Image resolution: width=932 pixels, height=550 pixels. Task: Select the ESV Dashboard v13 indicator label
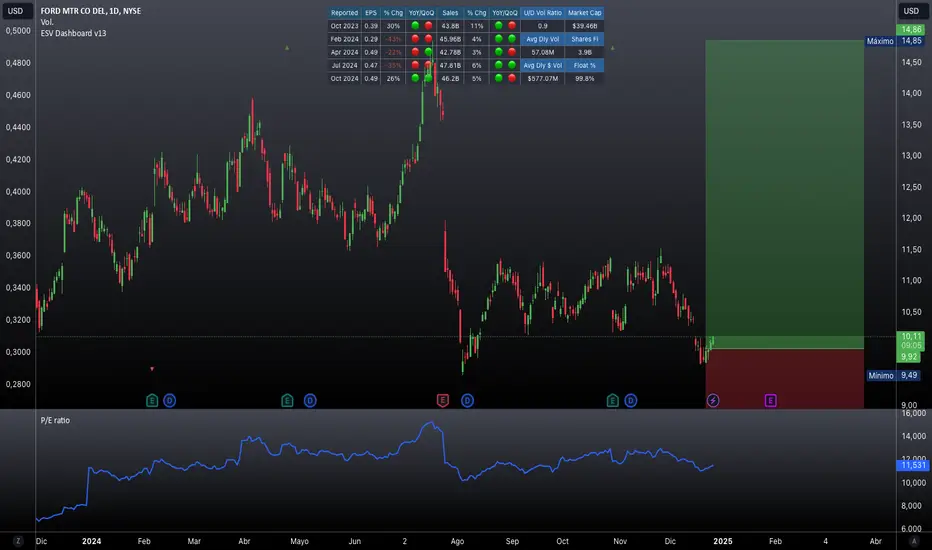point(71,33)
